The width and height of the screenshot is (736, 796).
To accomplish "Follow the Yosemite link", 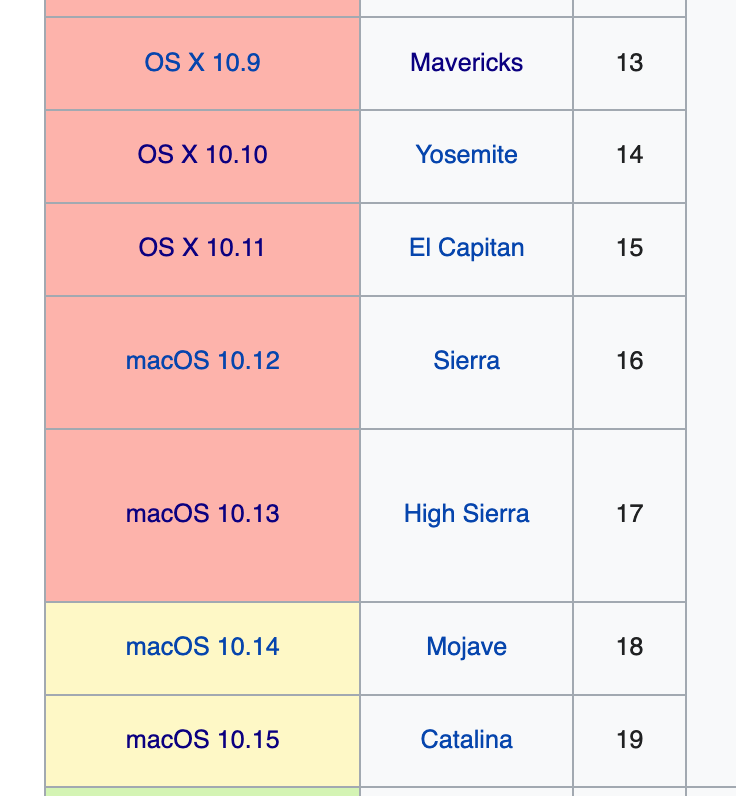I will [x=466, y=155].
